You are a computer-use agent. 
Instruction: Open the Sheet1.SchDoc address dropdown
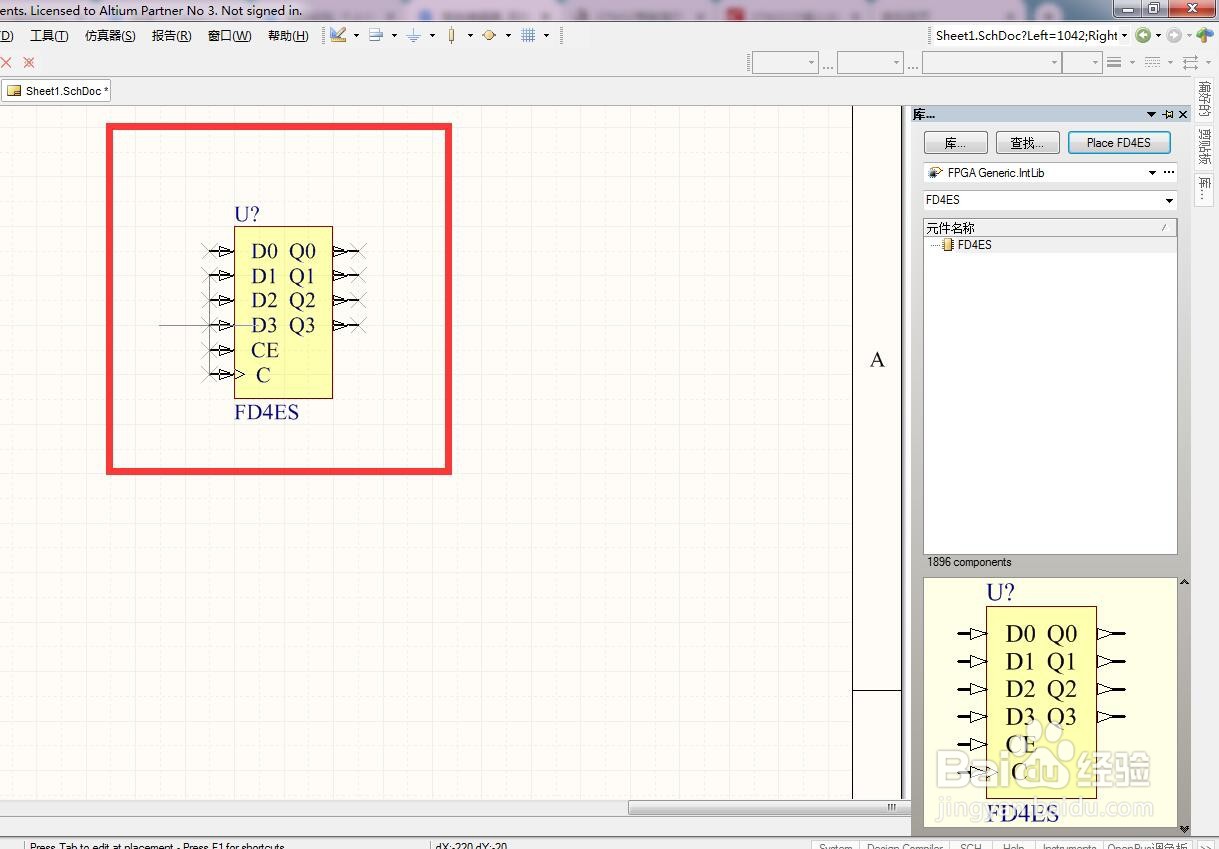tap(1124, 35)
